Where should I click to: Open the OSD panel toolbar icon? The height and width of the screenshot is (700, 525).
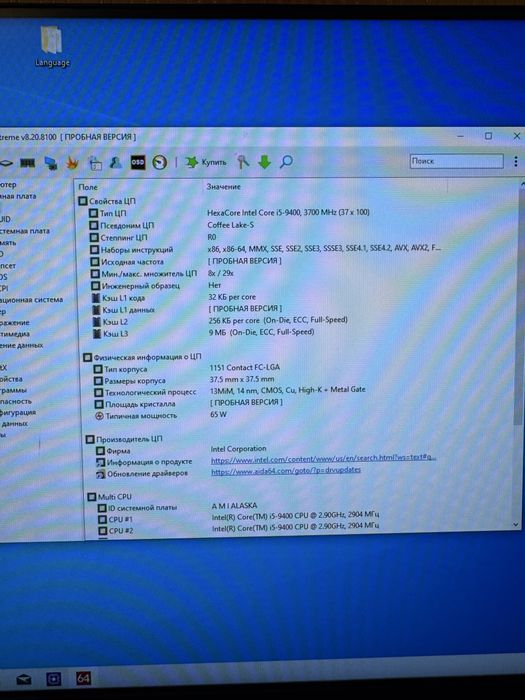tap(138, 162)
